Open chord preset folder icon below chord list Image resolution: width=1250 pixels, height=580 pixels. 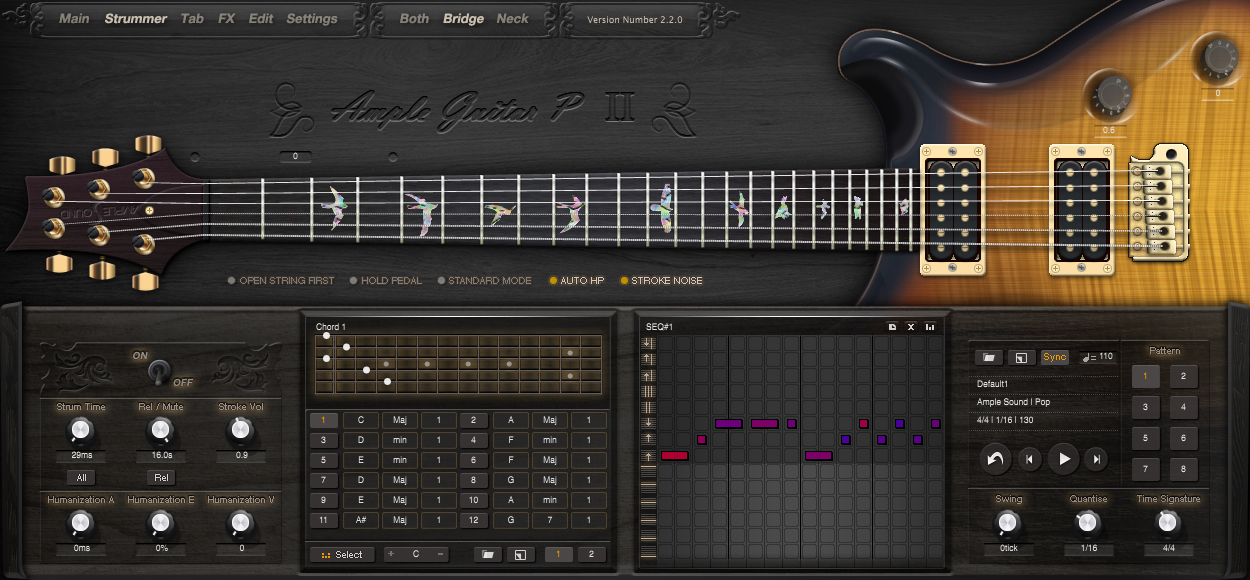click(488, 554)
